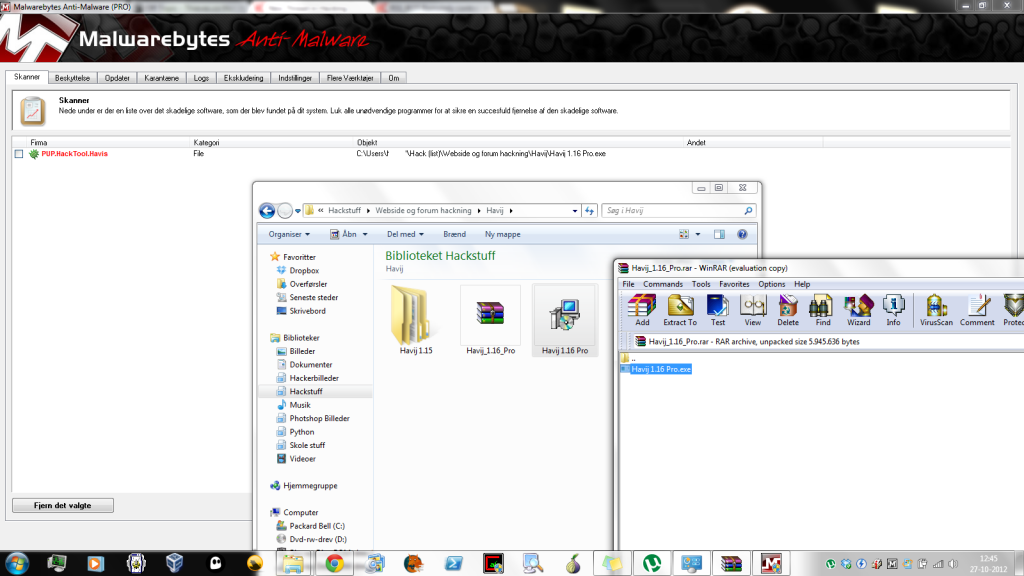
Task: Open the Python library in sidebar
Action: click(x=301, y=432)
